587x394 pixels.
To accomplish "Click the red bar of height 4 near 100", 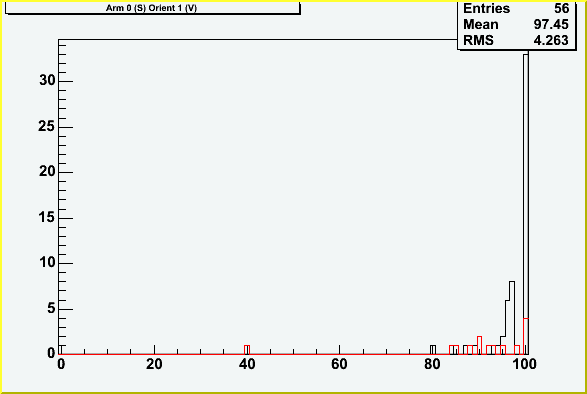I will click(526, 336).
